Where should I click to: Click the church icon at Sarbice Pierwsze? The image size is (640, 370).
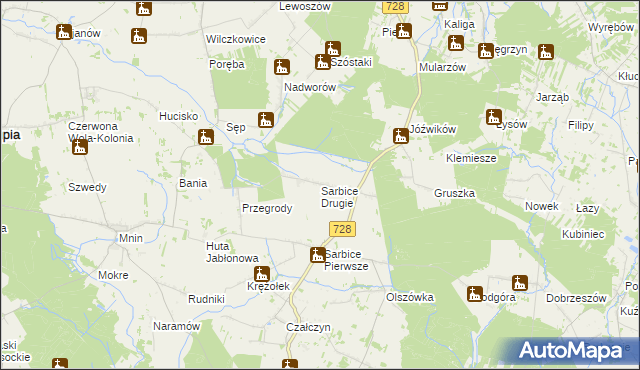[x=317, y=255]
